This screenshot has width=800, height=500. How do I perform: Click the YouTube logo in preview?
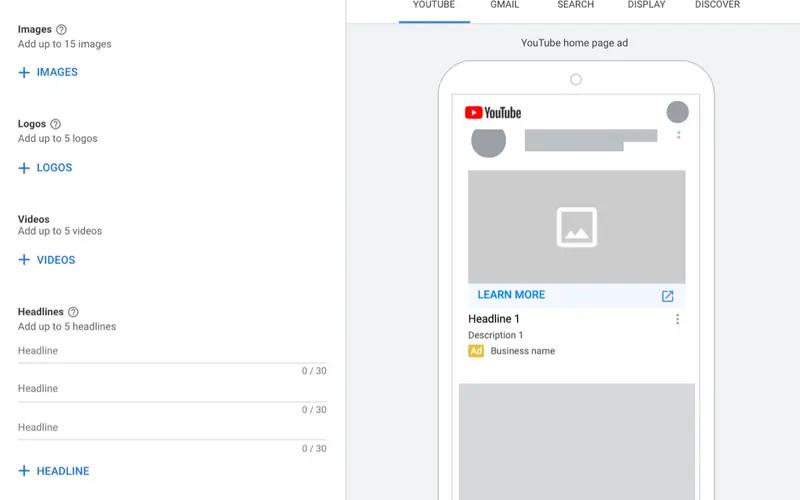[493, 112]
